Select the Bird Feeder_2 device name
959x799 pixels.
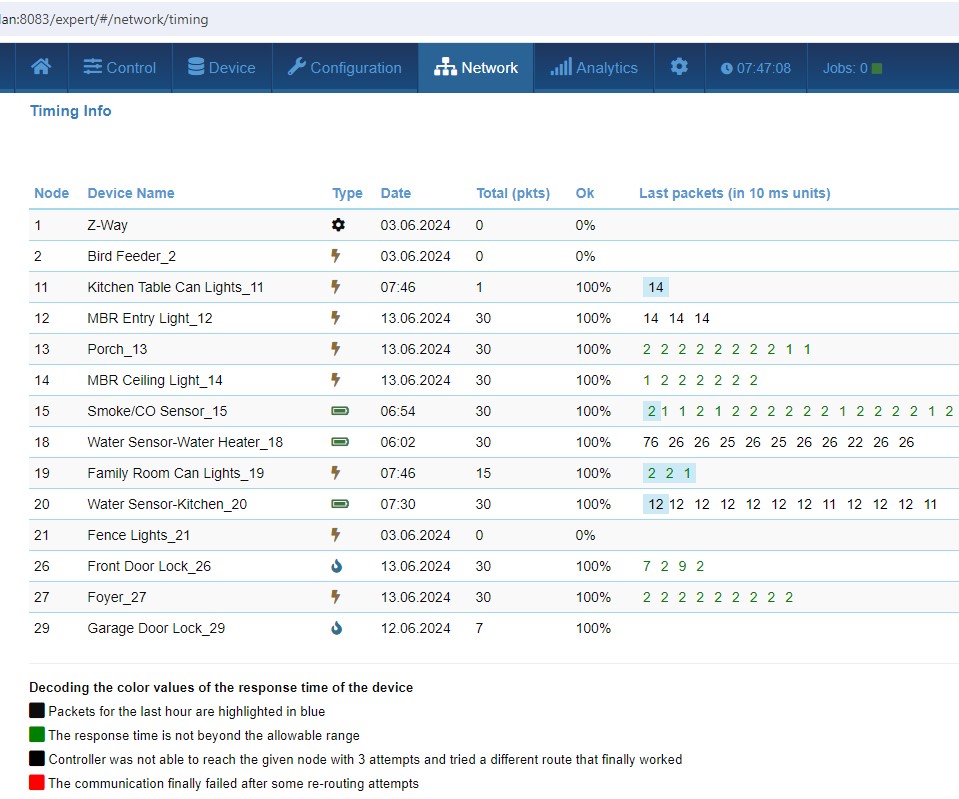131,256
